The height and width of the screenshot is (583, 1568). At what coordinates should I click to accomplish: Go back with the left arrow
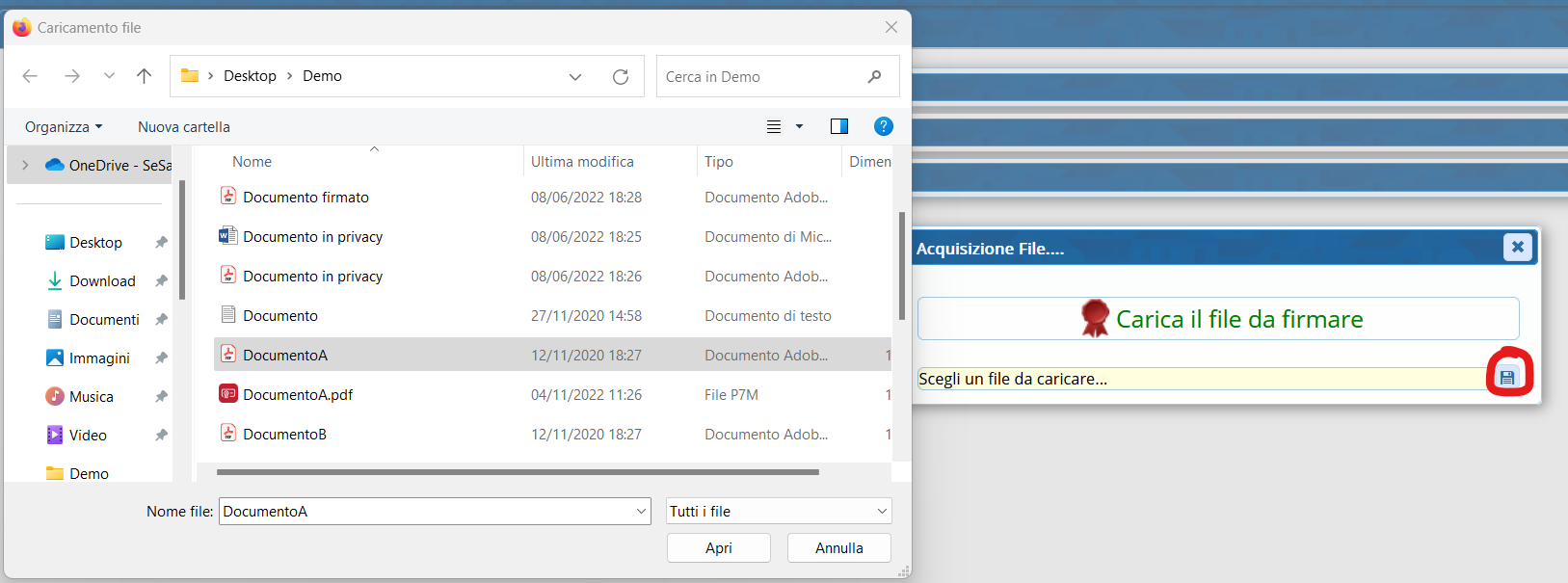tap(30, 76)
